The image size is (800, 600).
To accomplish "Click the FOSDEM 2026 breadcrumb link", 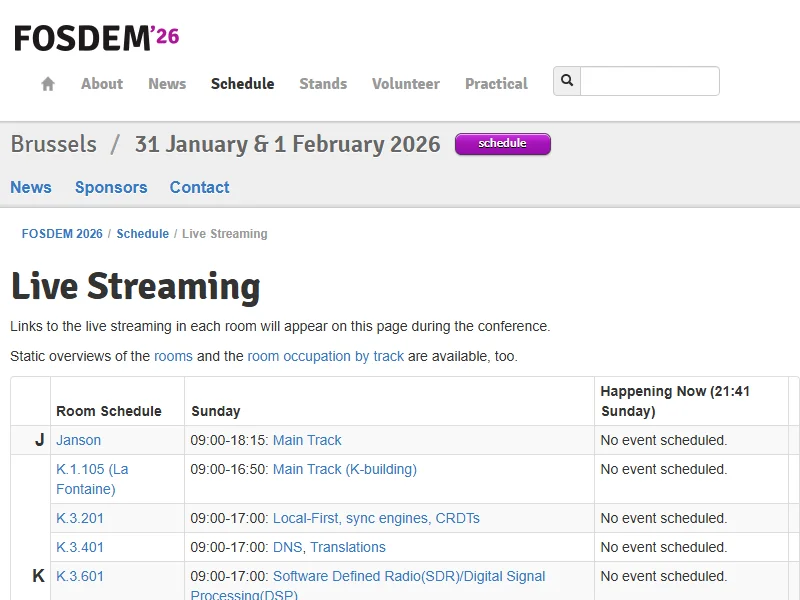I will pyautogui.click(x=62, y=234).
